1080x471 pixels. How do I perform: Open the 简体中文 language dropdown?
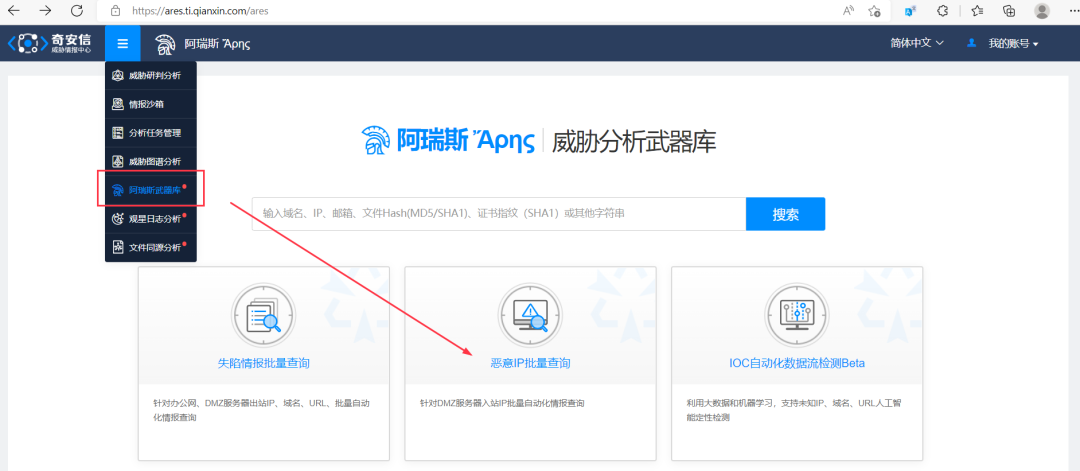pos(917,43)
